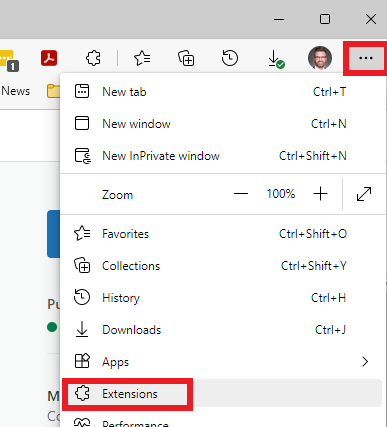Click the Extensions puzzle icon in menu

[x=82, y=393]
